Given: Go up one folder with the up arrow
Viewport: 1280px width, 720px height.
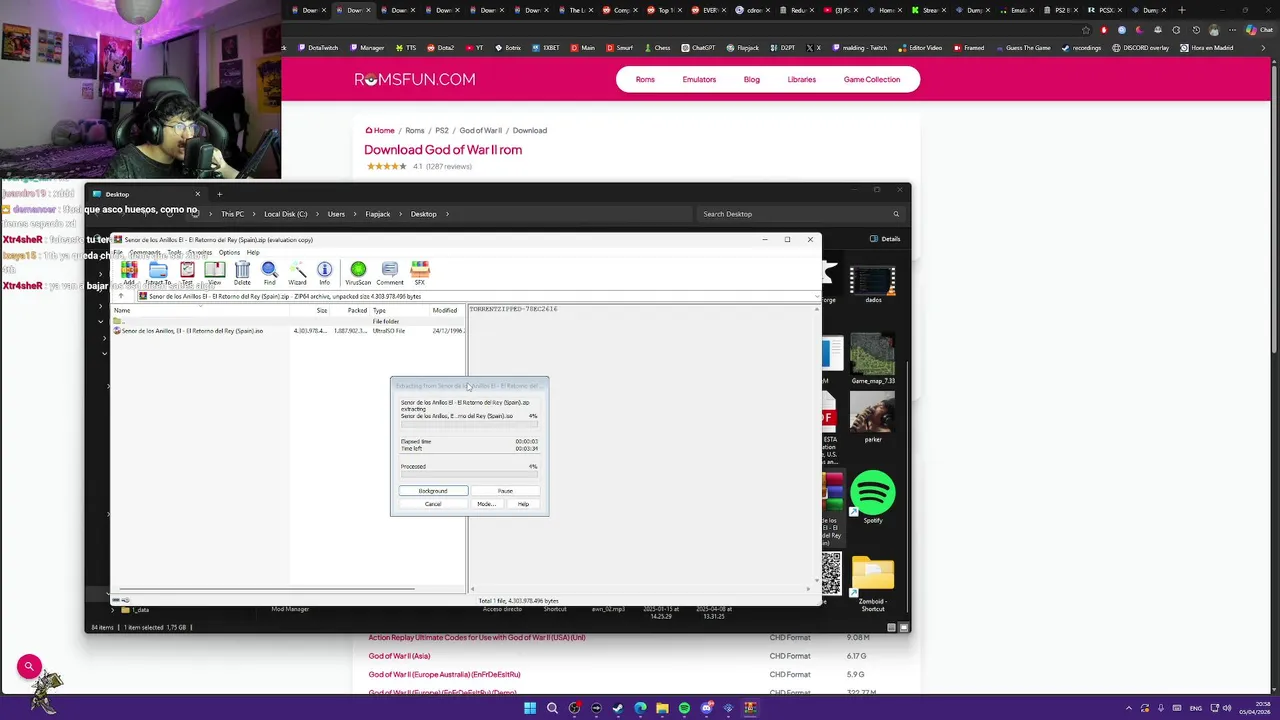Looking at the screenshot, I should [x=122, y=296].
